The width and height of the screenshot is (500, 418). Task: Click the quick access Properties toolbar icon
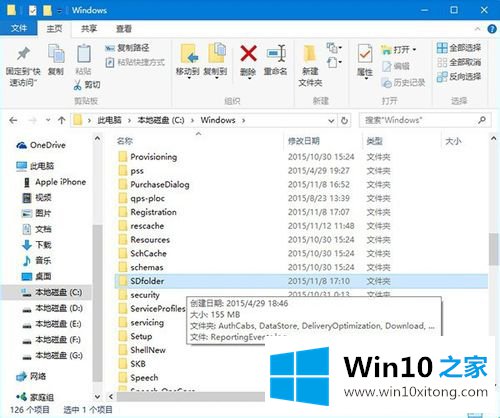coord(32,10)
